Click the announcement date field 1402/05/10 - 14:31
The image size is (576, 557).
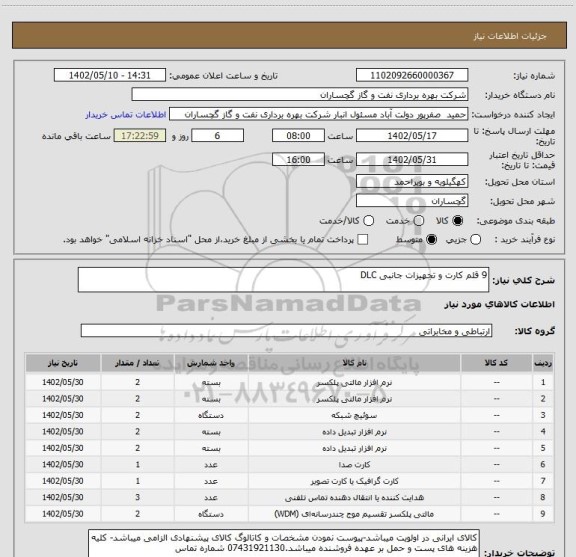(x=110, y=75)
